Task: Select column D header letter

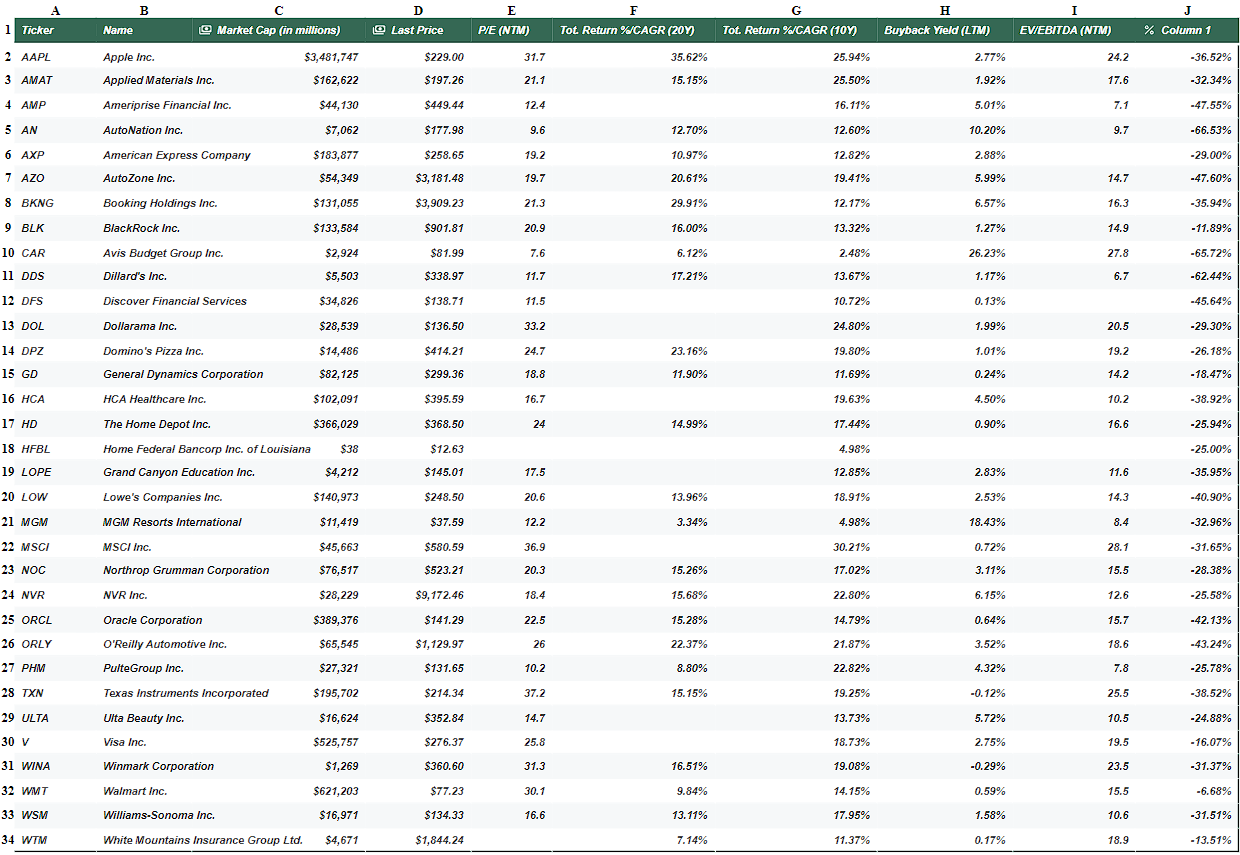Action: click(x=418, y=9)
